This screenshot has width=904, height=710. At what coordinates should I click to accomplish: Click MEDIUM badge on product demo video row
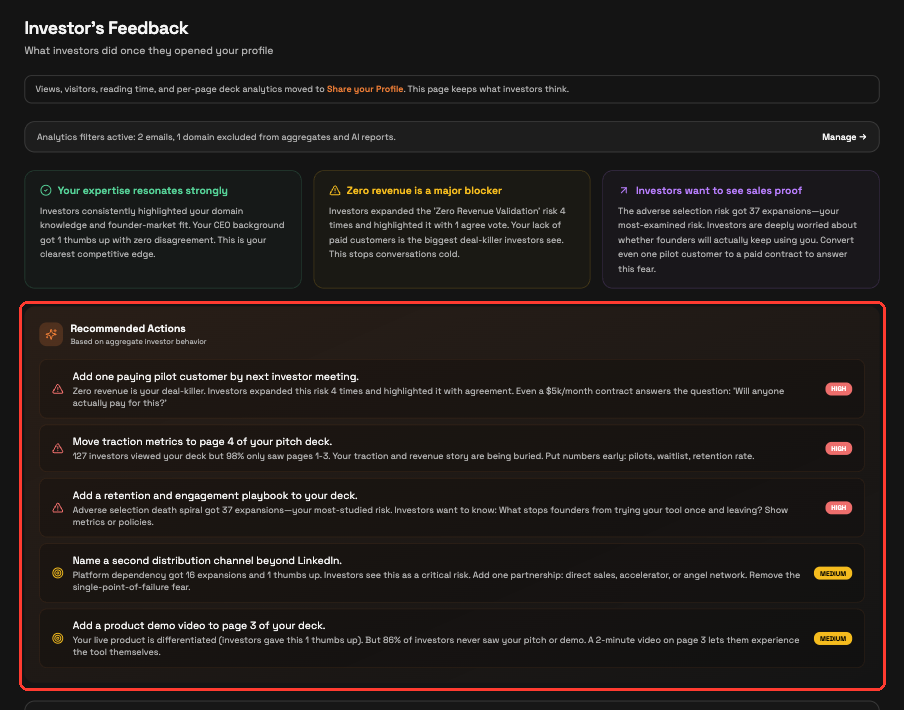(833, 639)
